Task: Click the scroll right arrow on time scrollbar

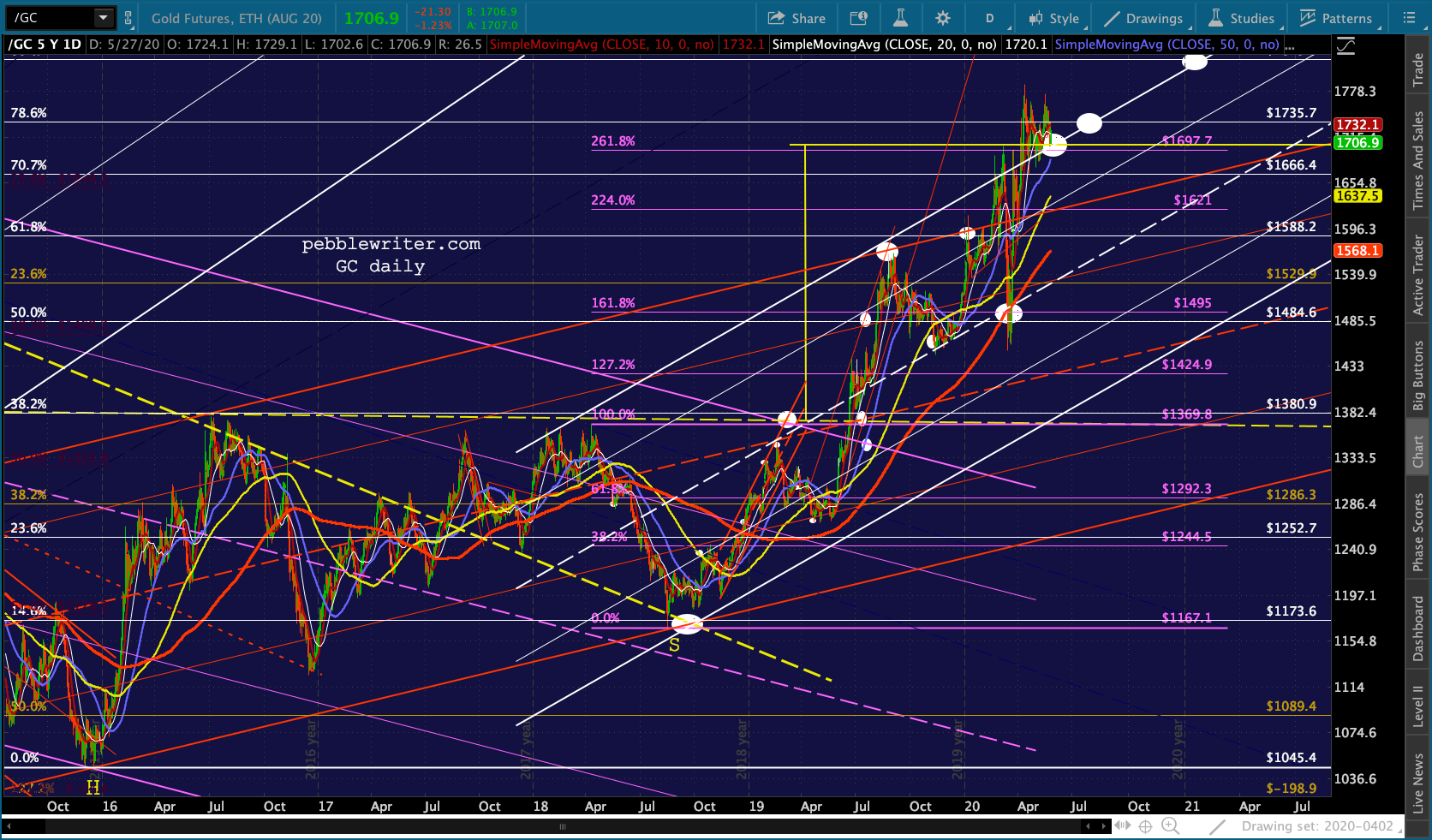Action: click(x=1103, y=826)
